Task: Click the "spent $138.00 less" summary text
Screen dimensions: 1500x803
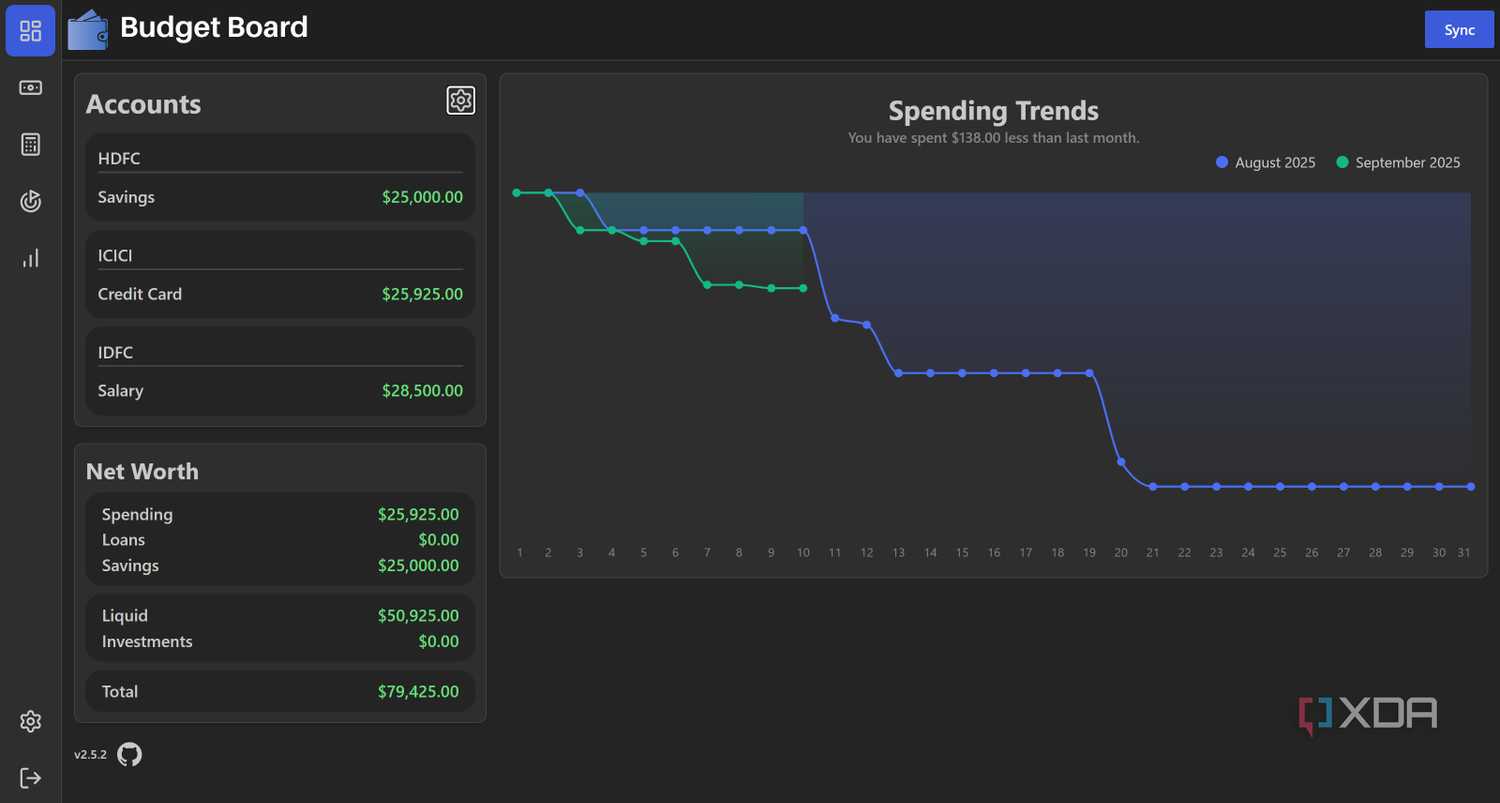Action: click(x=994, y=137)
